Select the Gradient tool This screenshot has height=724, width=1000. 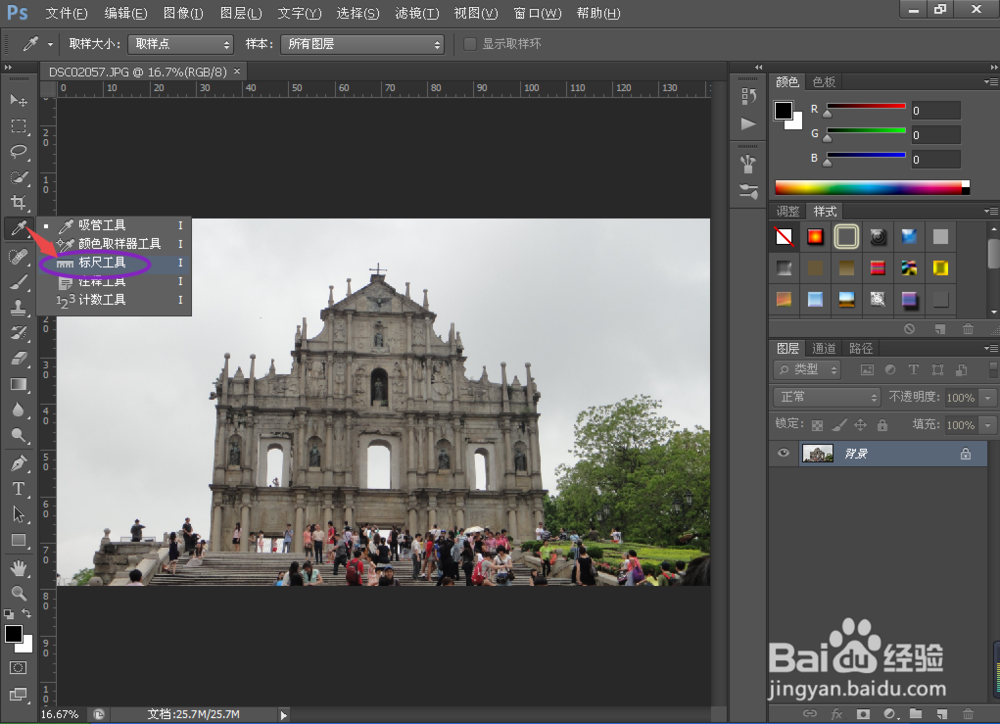(x=18, y=384)
